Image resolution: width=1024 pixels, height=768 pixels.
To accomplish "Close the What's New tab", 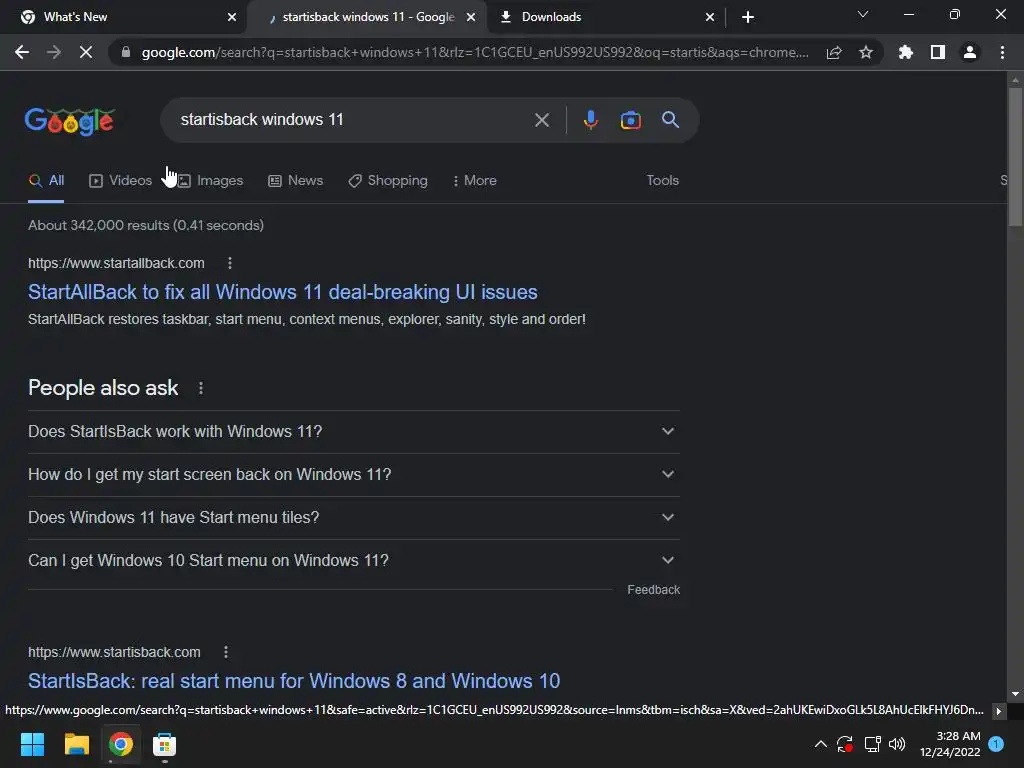I will (x=232, y=17).
